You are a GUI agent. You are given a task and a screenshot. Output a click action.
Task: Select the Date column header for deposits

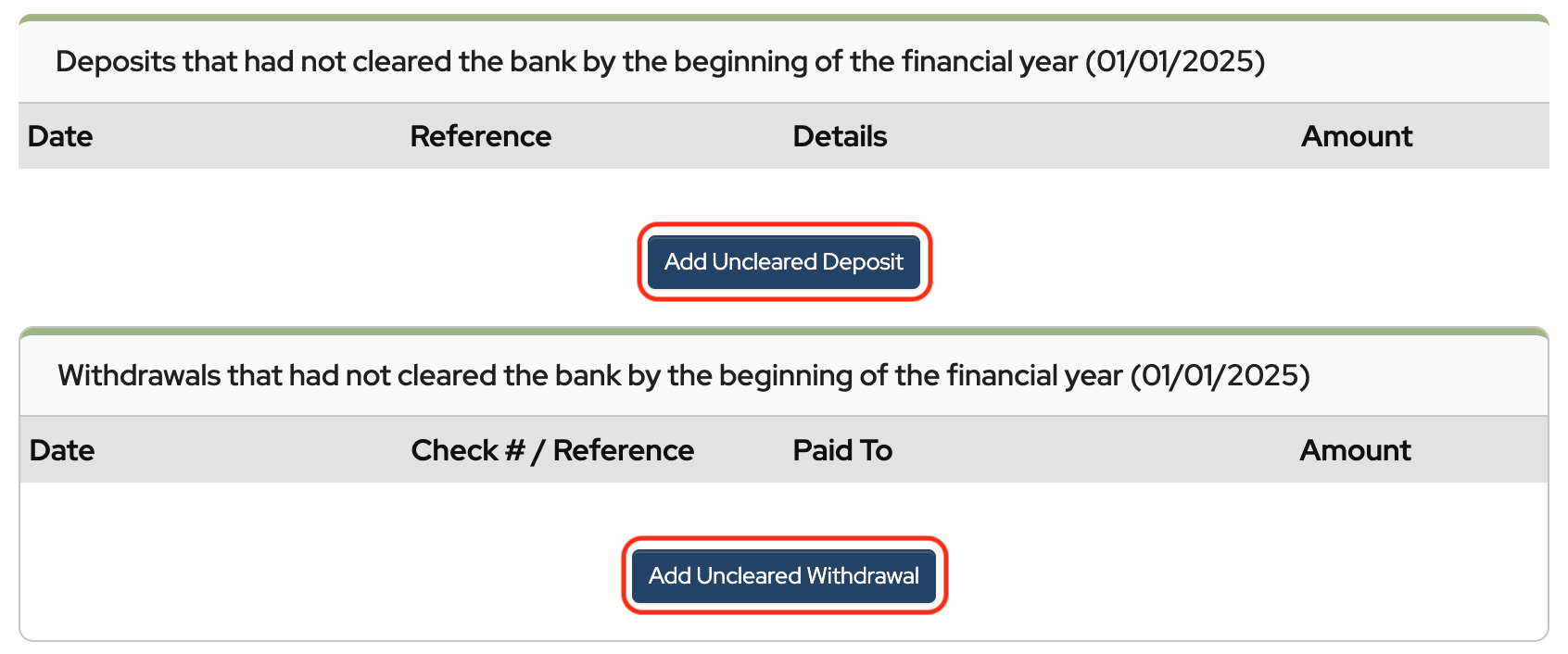pos(60,136)
